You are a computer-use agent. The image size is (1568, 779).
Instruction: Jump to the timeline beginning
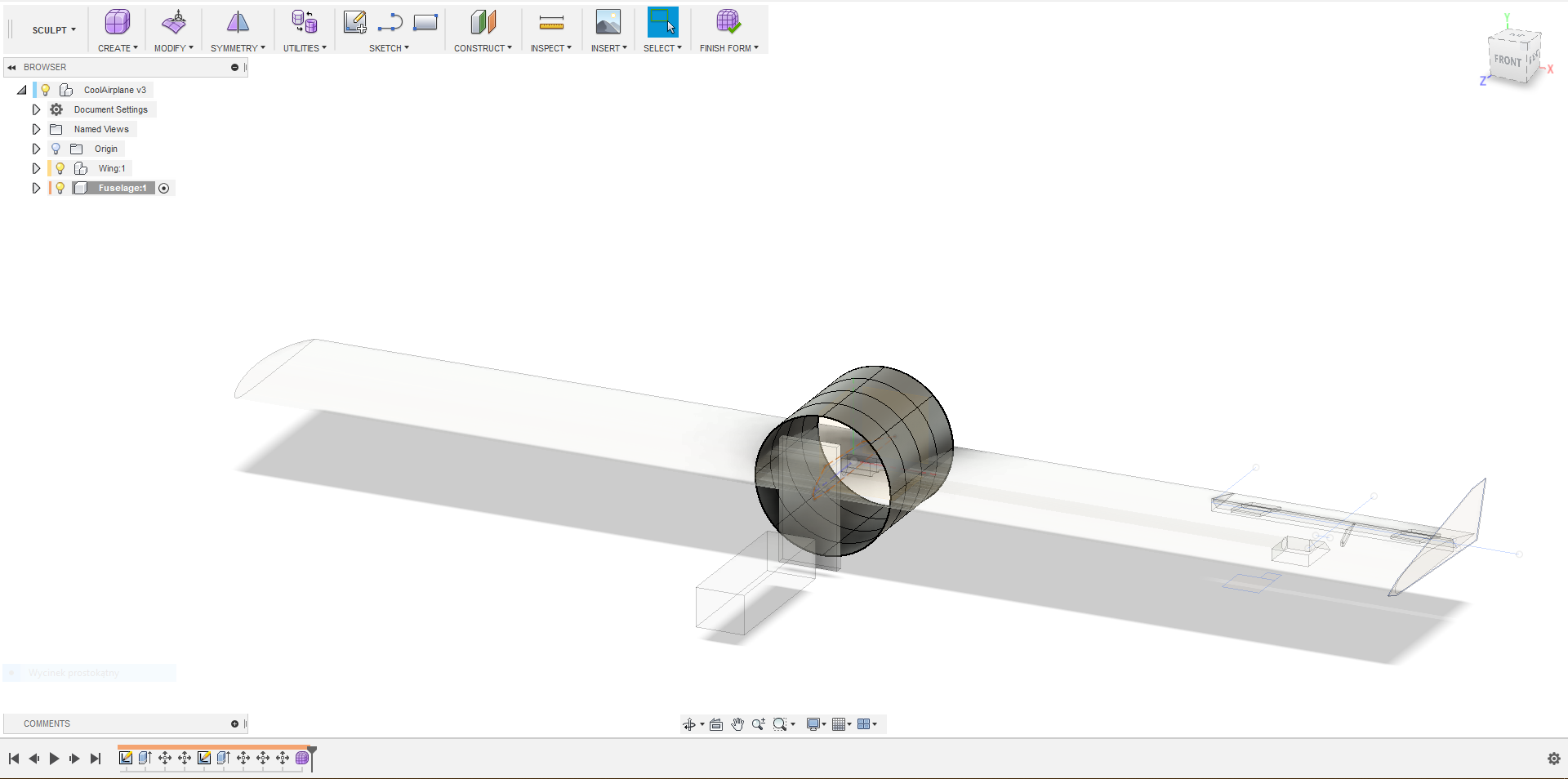[x=14, y=759]
